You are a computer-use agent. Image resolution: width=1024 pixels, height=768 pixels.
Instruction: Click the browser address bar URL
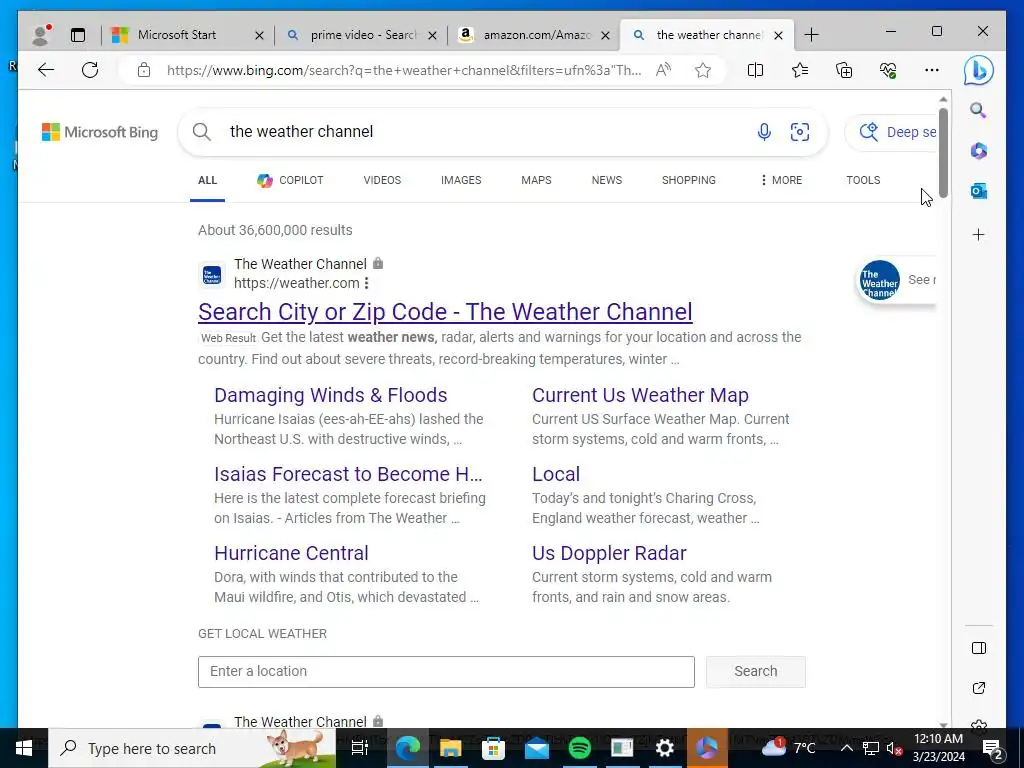point(404,70)
